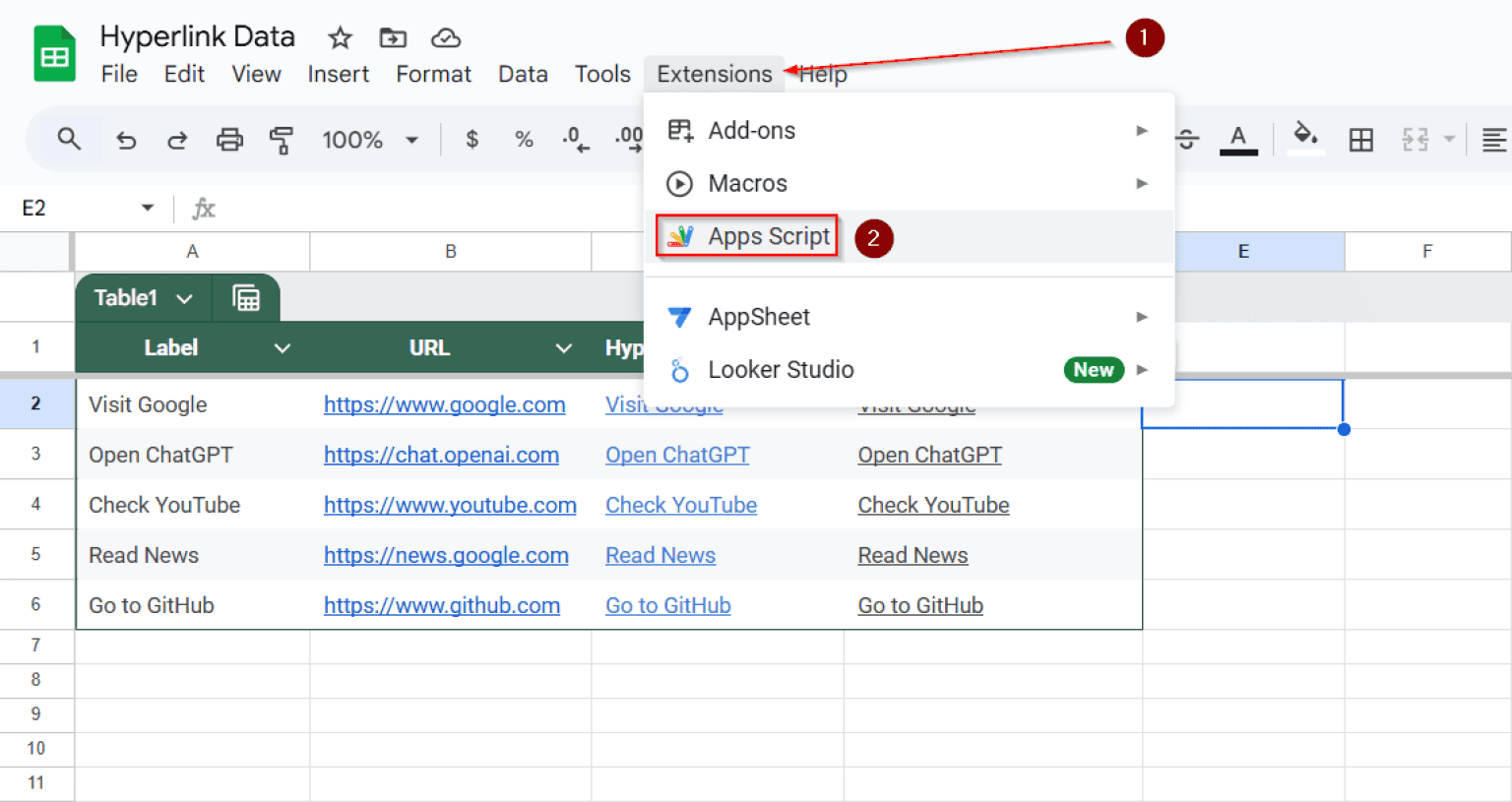Apply strikethrough formatting icon
This screenshot has width=1512, height=802.
point(1186,139)
